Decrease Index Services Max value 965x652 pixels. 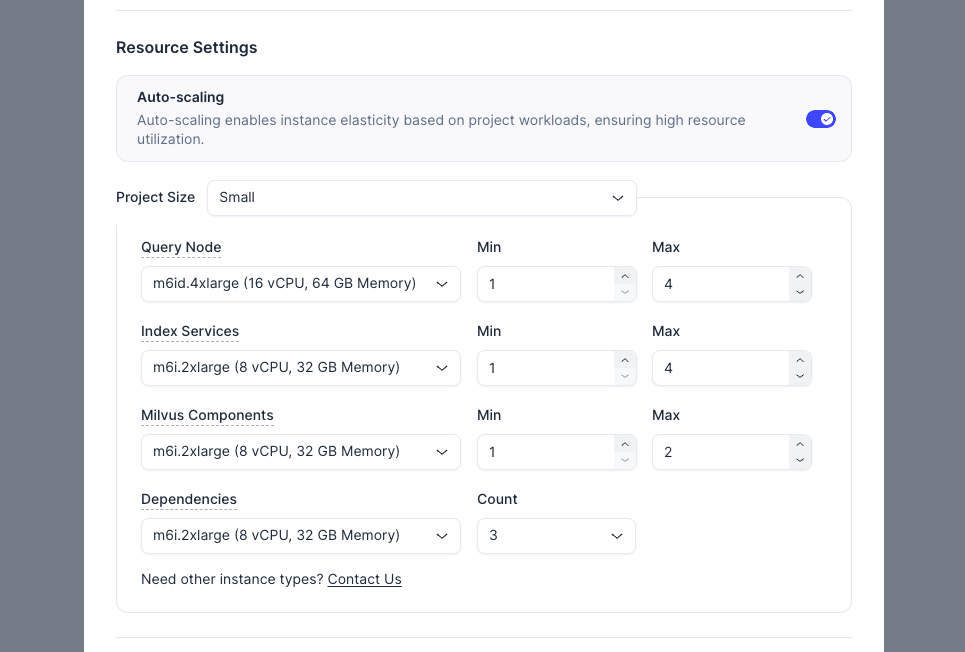tap(799, 377)
